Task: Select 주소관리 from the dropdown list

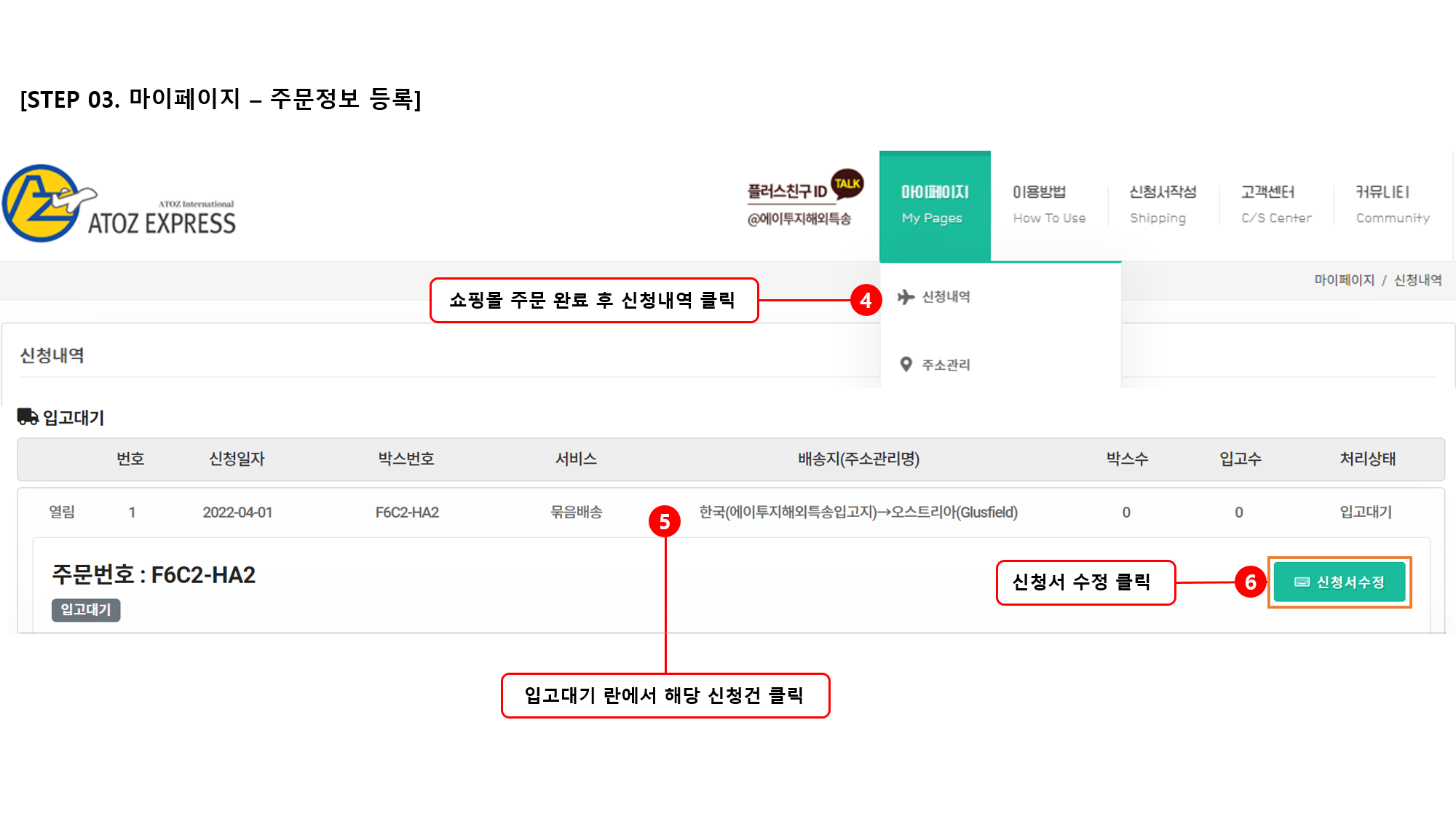Action: click(946, 365)
